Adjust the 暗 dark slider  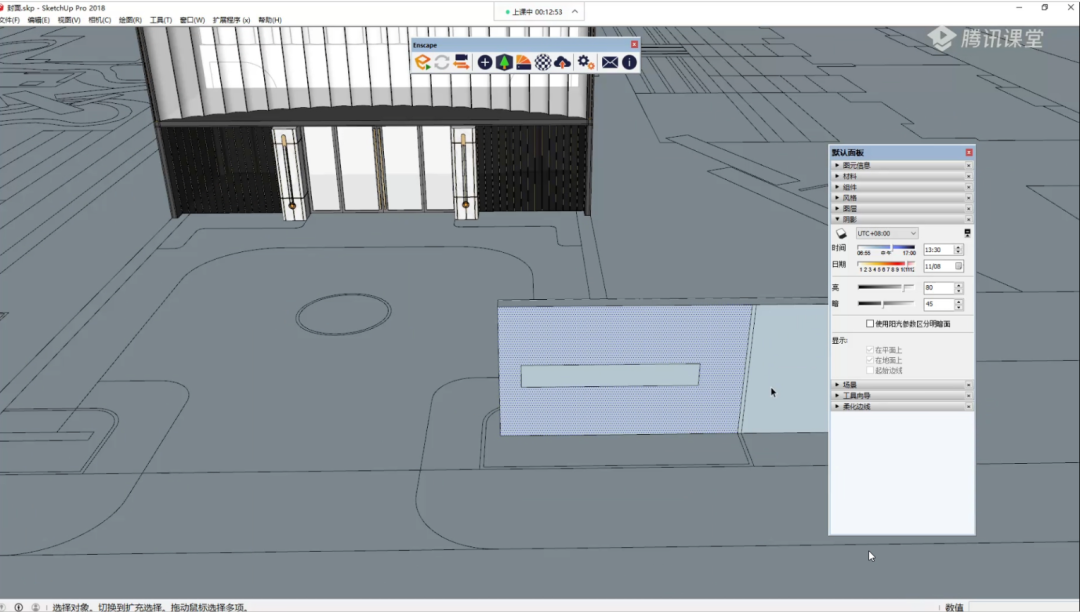click(886, 304)
